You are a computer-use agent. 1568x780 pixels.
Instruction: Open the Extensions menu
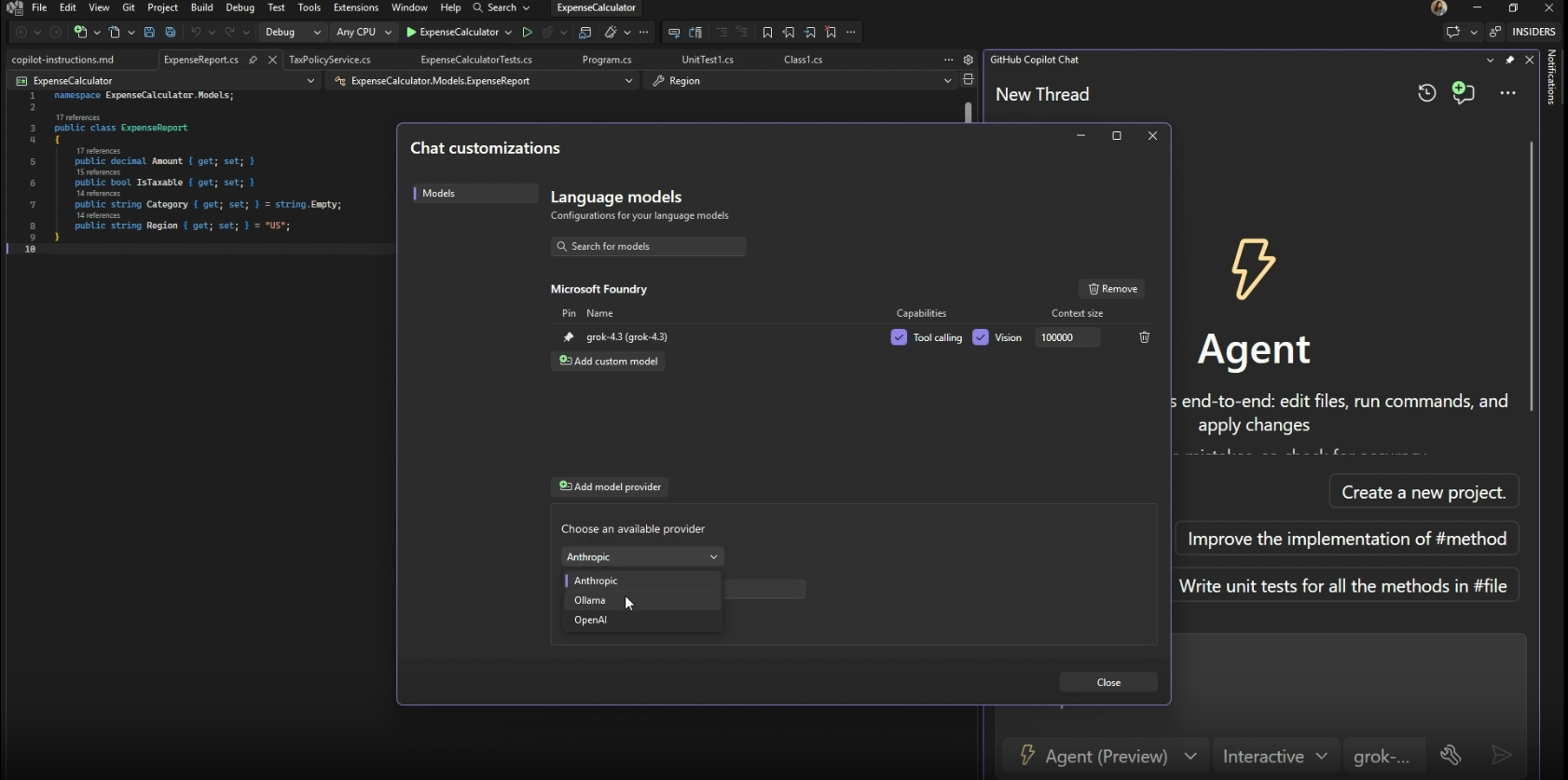click(x=356, y=7)
